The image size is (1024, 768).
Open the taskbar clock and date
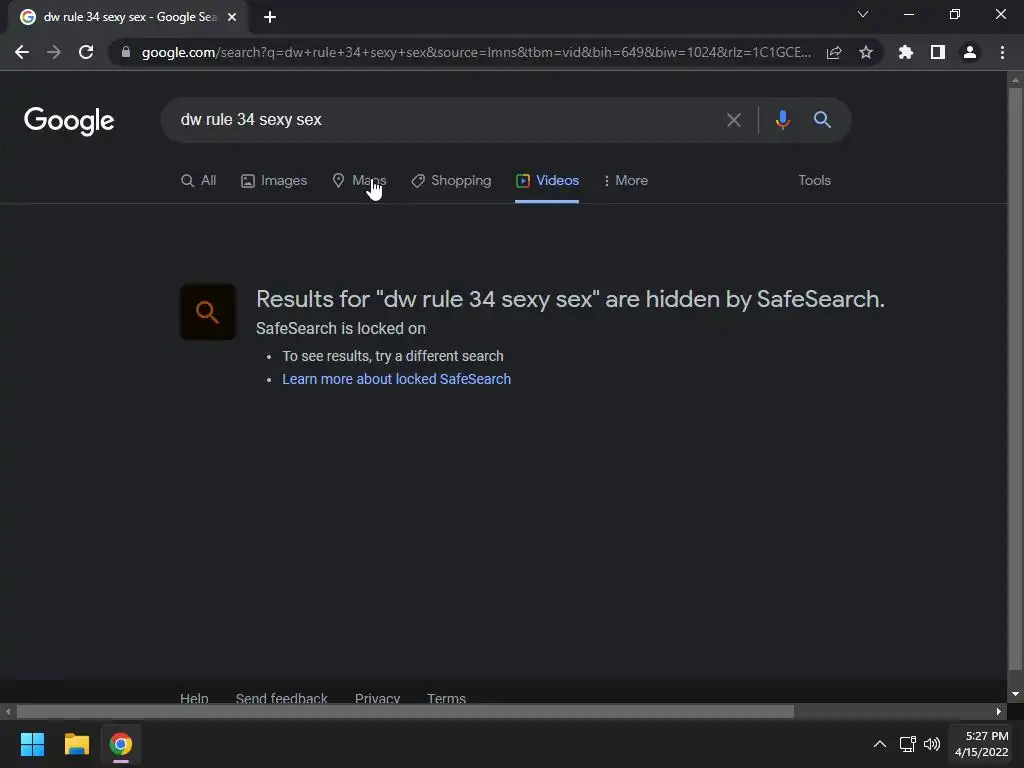coord(982,744)
